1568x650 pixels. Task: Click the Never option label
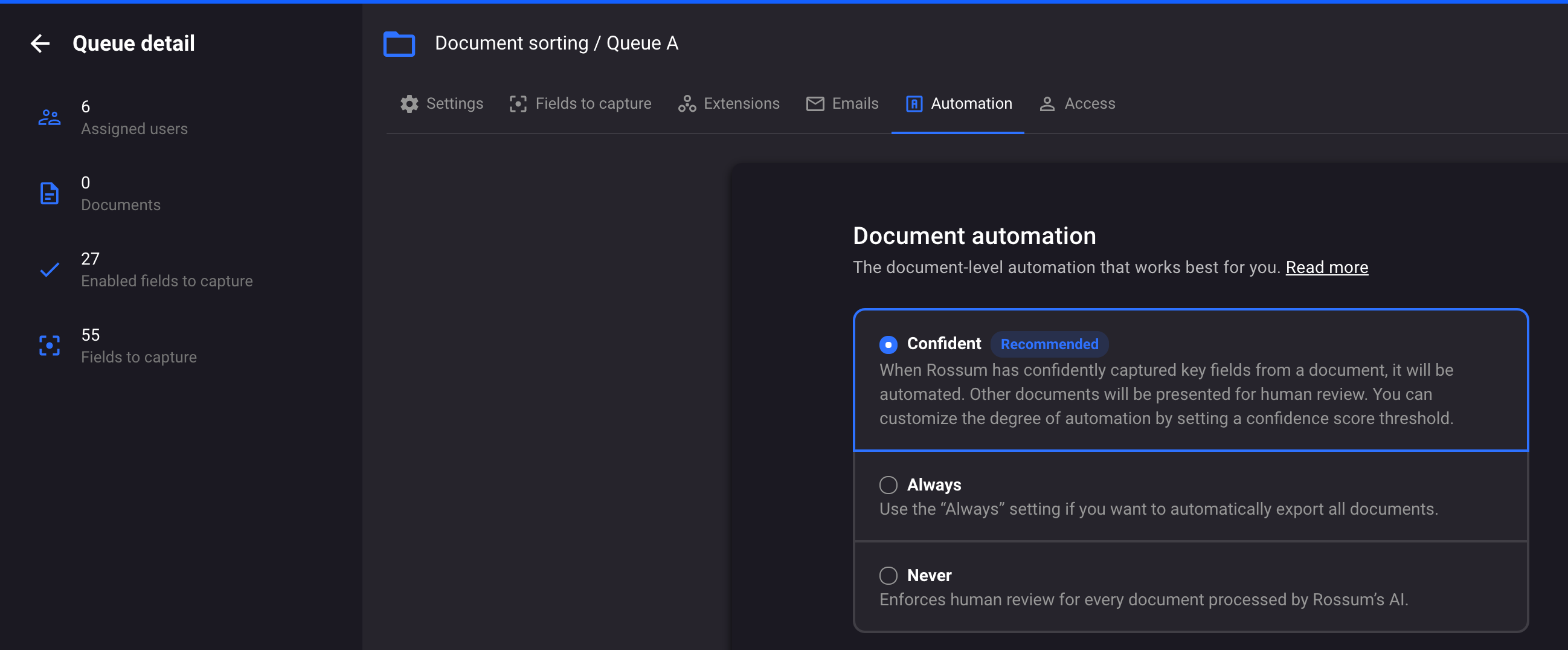click(x=930, y=576)
